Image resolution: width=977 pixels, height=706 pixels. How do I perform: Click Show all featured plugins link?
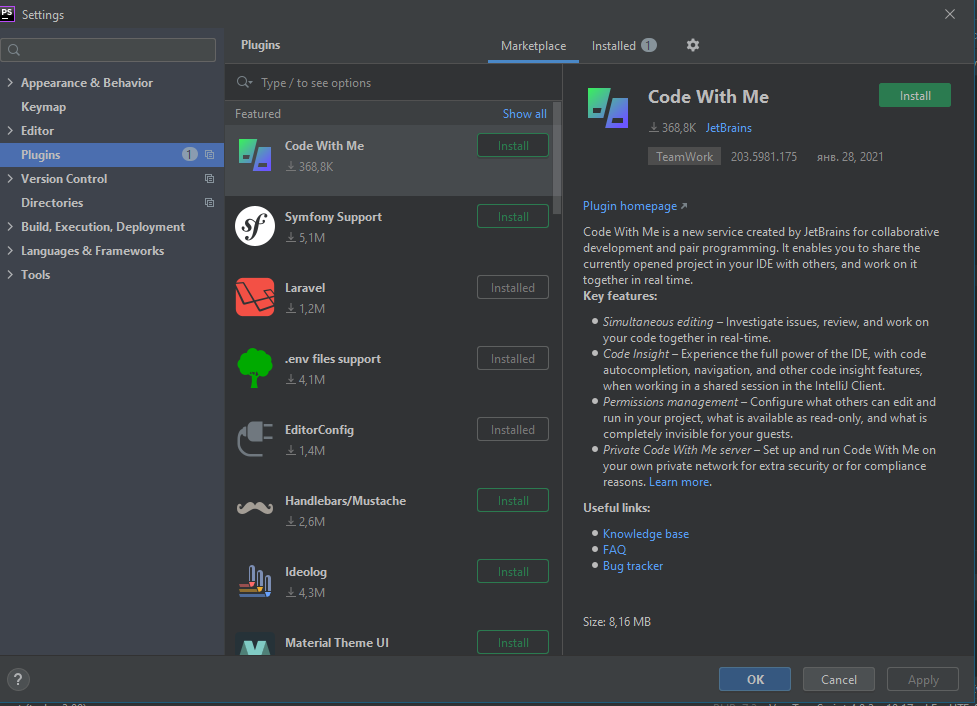coord(525,113)
